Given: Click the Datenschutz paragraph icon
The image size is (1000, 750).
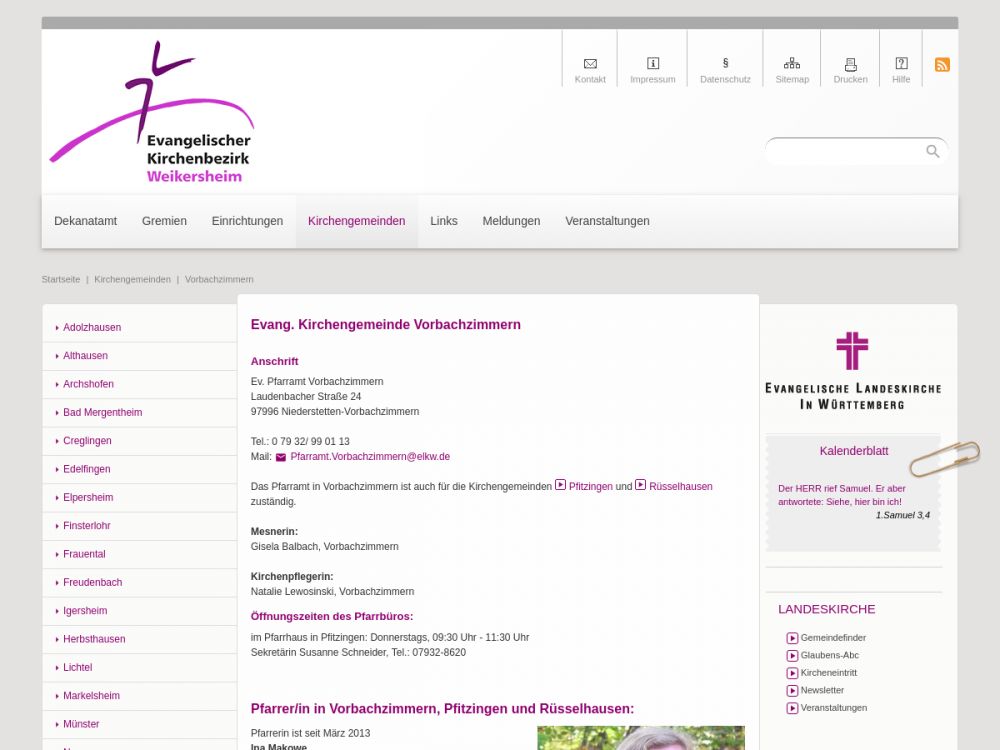Looking at the screenshot, I should (x=725, y=64).
